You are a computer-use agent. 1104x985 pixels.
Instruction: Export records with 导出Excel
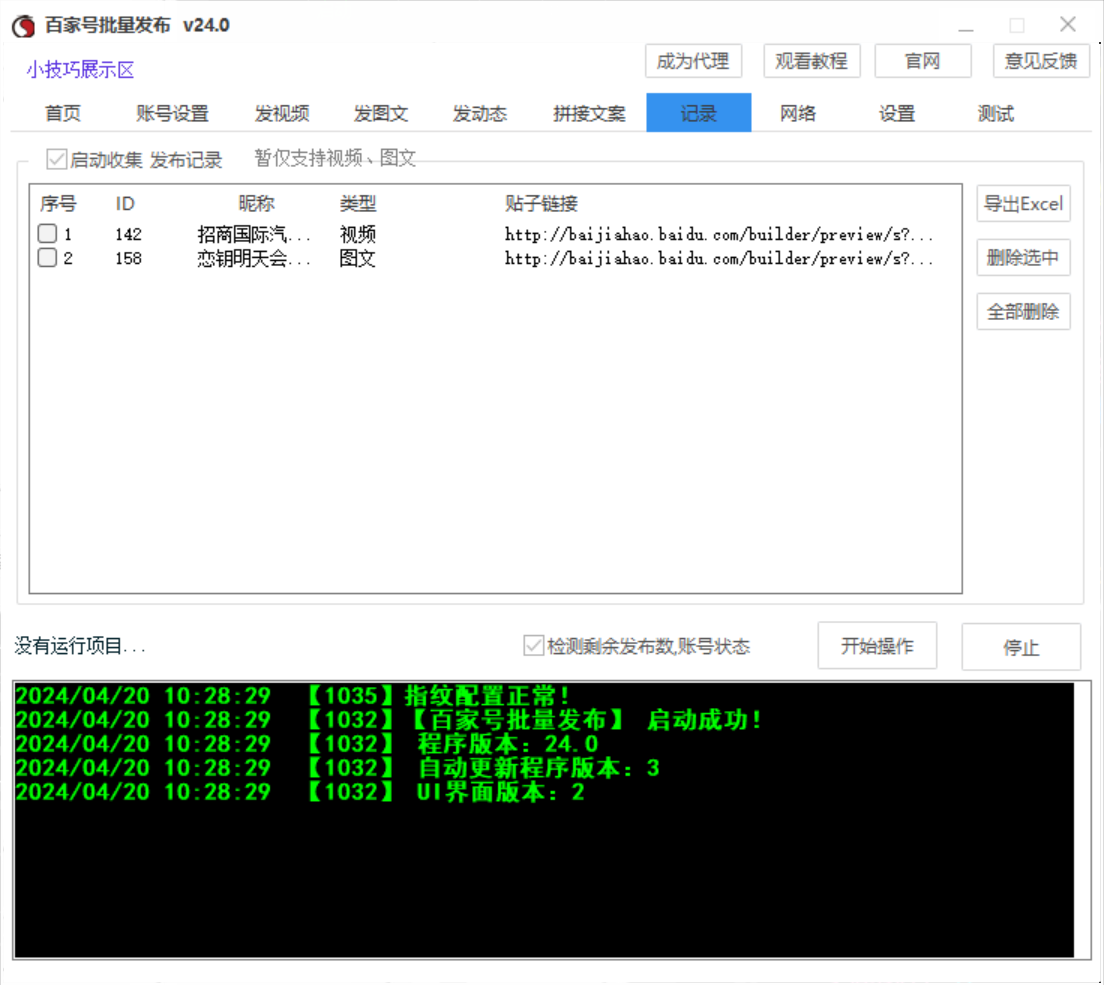(1023, 204)
